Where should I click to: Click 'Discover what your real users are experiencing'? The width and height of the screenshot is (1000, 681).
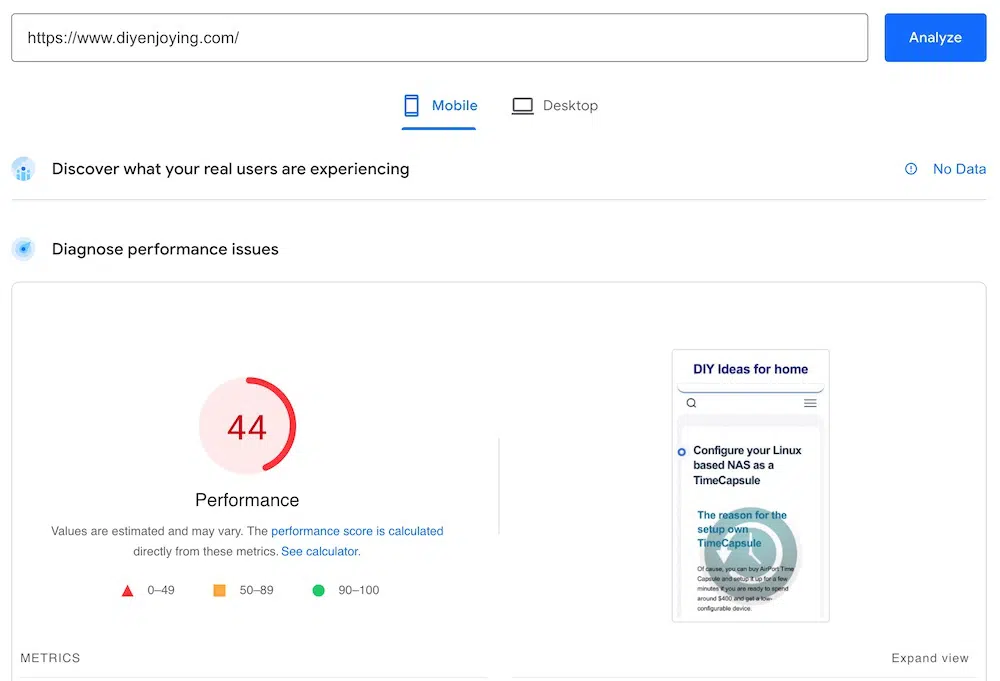tap(230, 169)
